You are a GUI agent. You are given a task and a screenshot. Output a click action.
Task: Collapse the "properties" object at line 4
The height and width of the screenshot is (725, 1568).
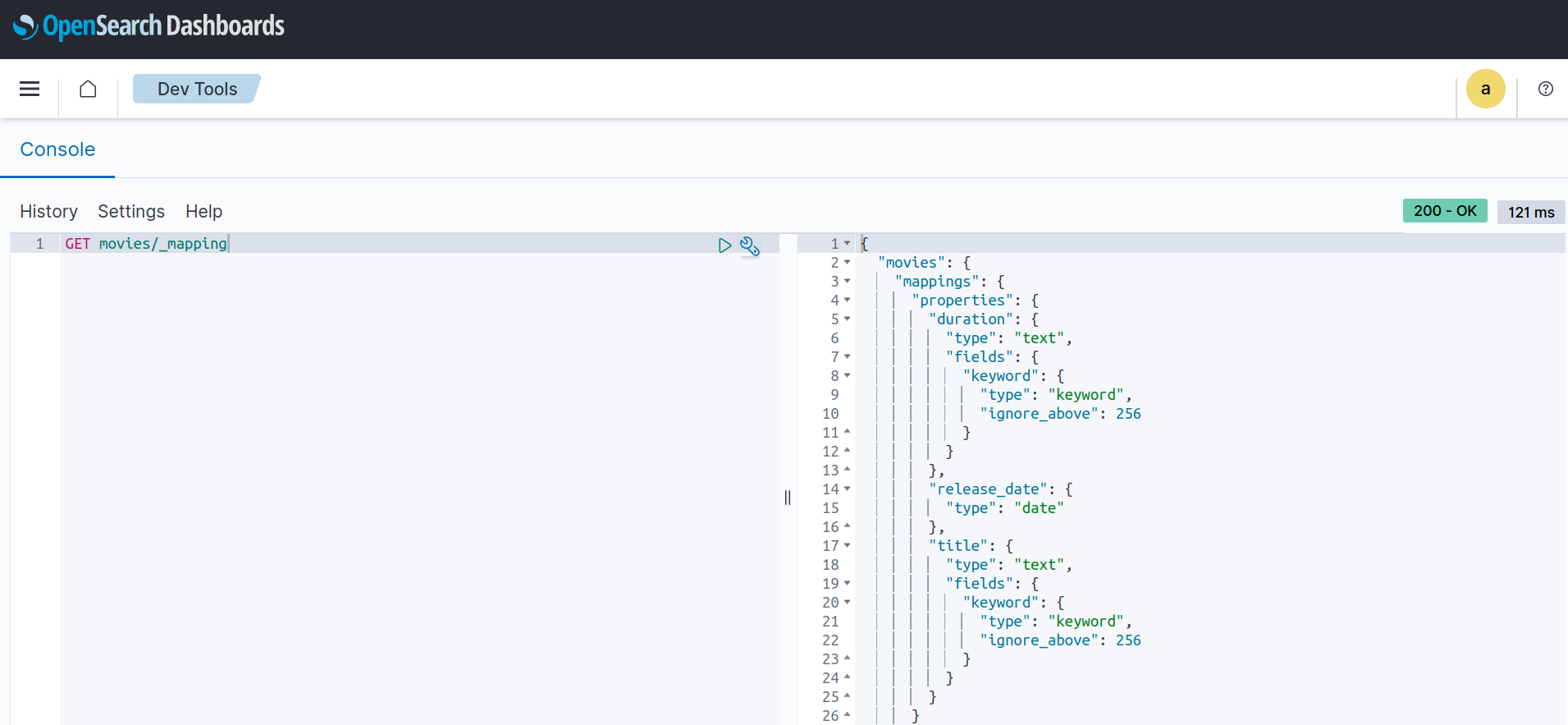click(x=847, y=301)
